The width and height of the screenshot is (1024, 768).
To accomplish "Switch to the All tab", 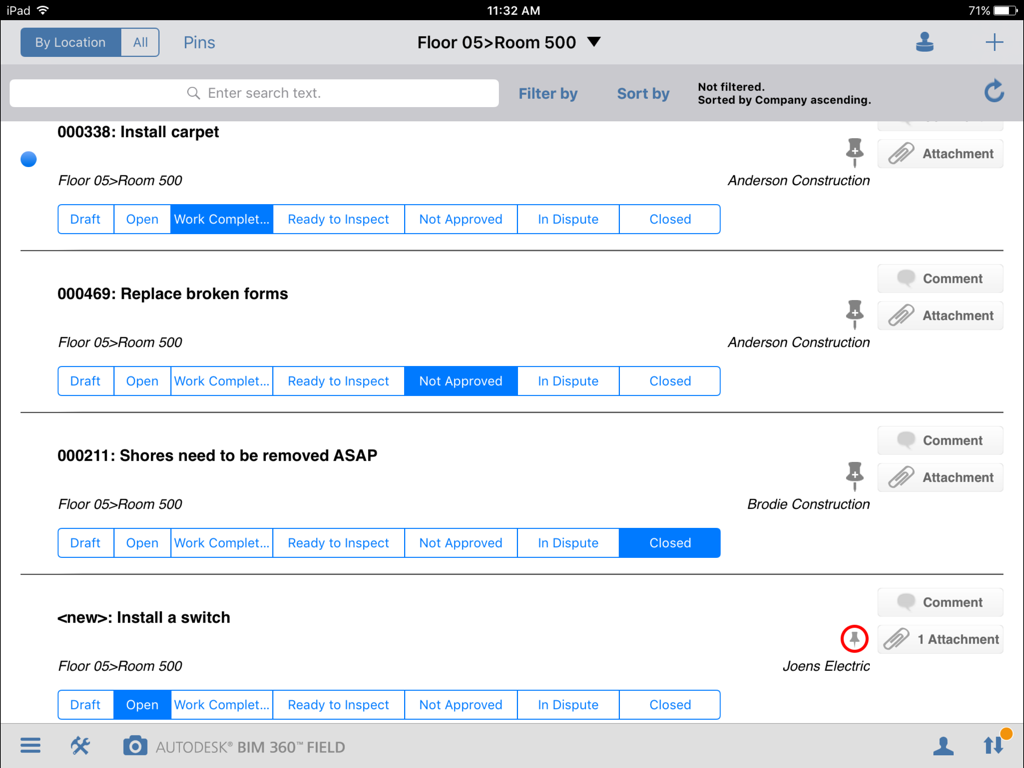I will (139, 42).
